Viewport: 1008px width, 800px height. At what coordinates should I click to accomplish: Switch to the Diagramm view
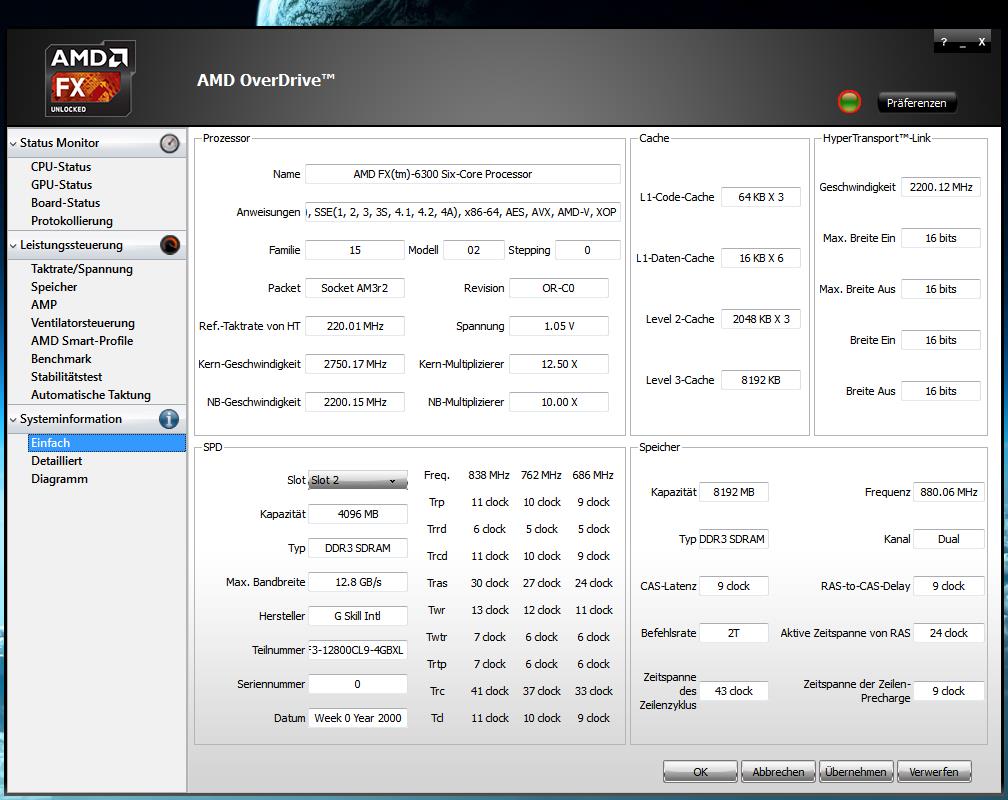(59, 479)
